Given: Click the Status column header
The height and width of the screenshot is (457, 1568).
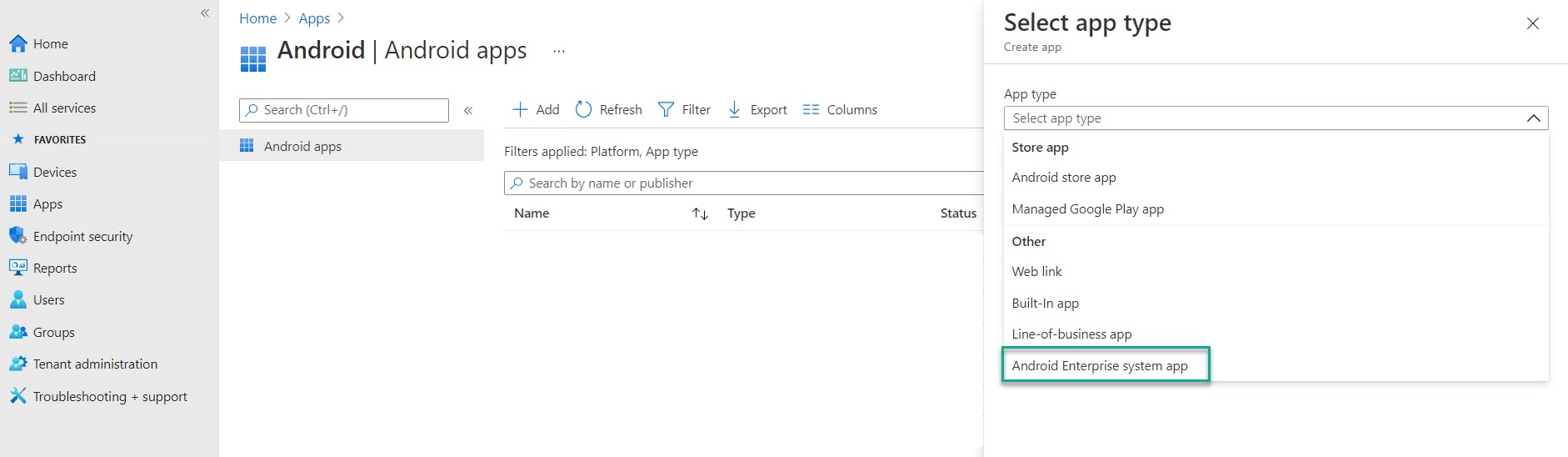Looking at the screenshot, I should click(958, 213).
